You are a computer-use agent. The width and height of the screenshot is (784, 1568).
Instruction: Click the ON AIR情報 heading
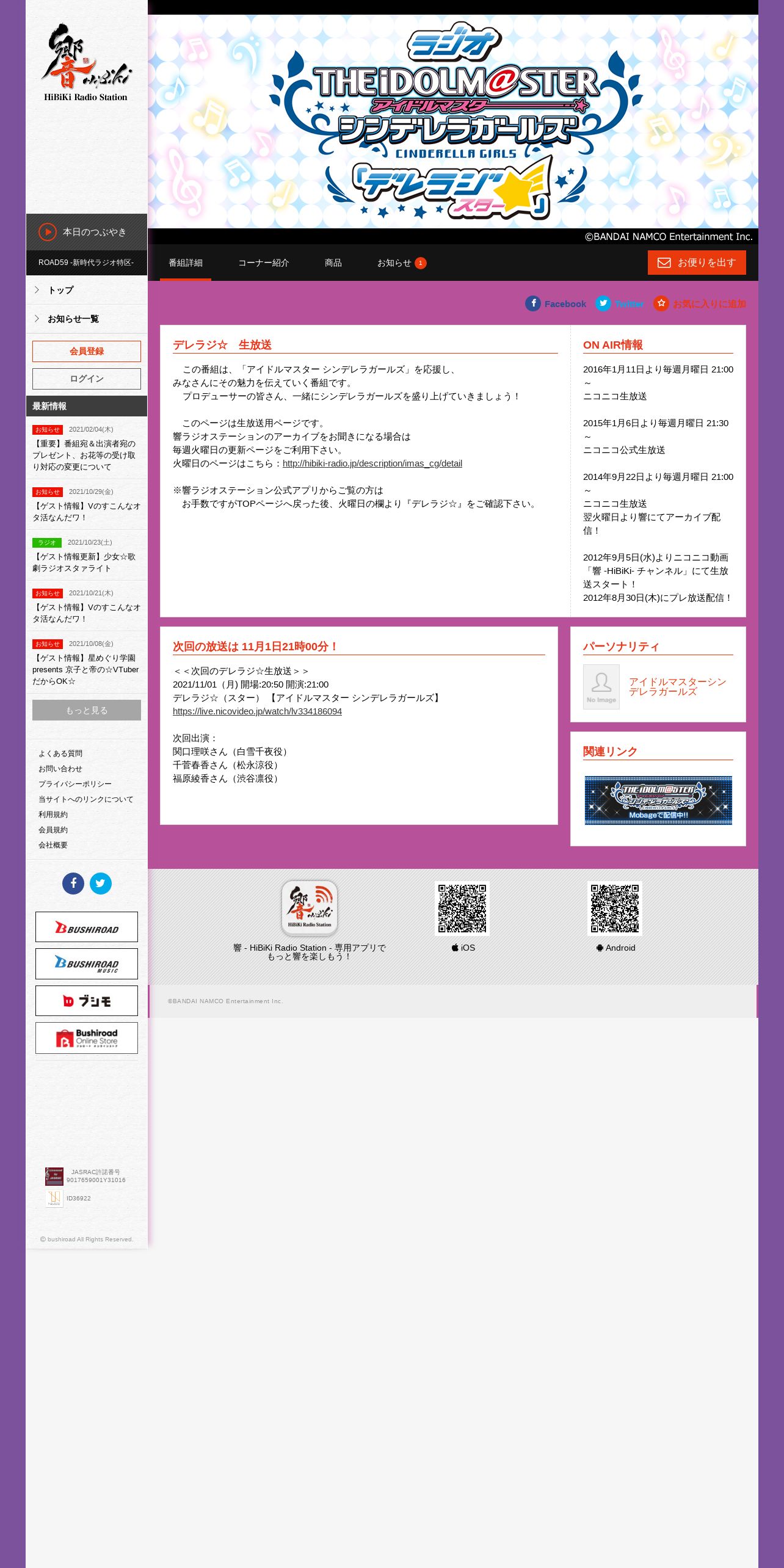(x=613, y=345)
